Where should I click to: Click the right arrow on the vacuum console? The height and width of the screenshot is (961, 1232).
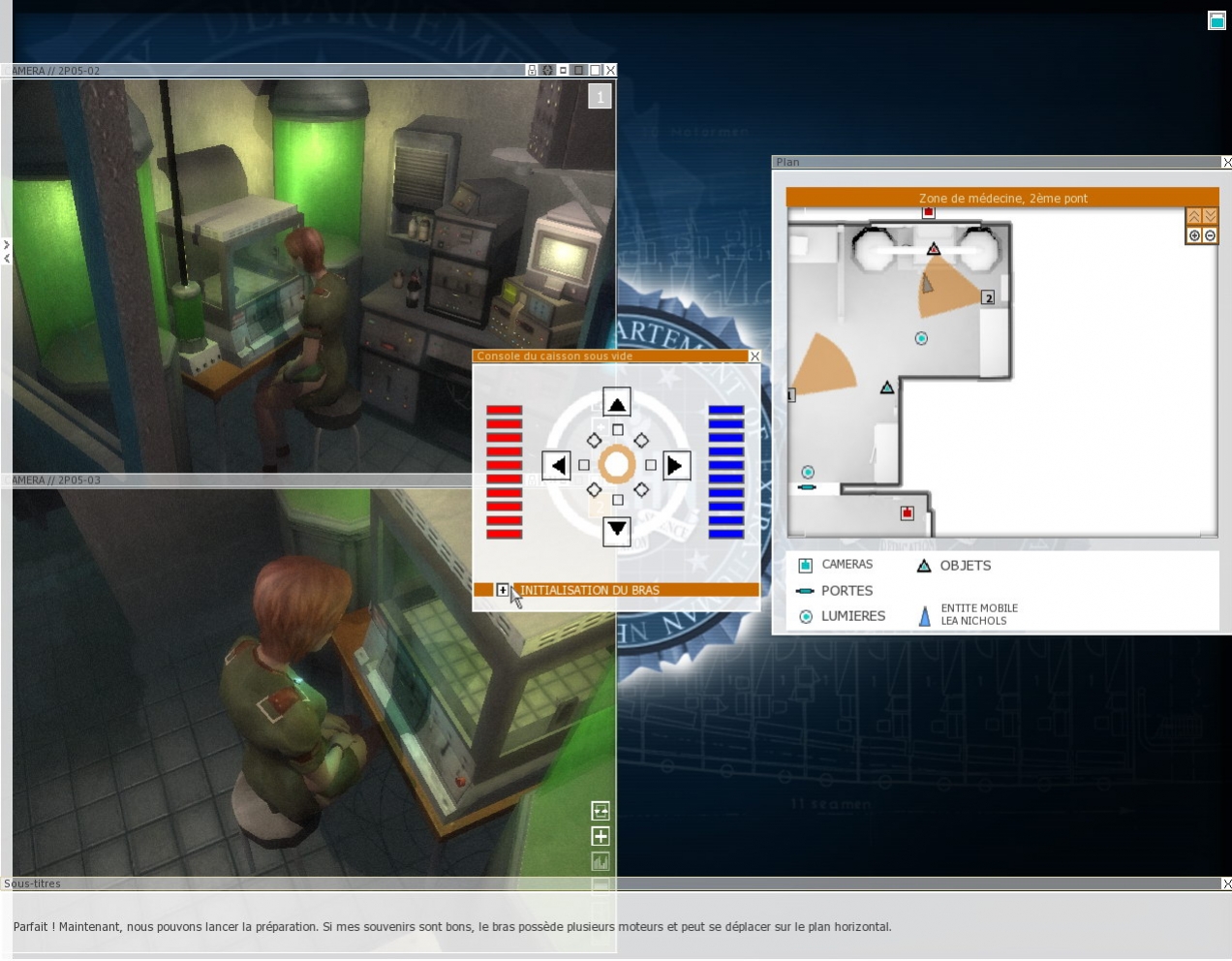(x=676, y=466)
